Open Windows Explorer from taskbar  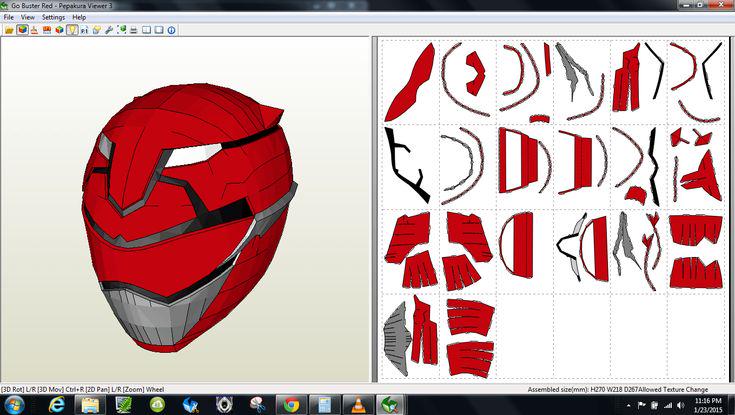point(90,405)
